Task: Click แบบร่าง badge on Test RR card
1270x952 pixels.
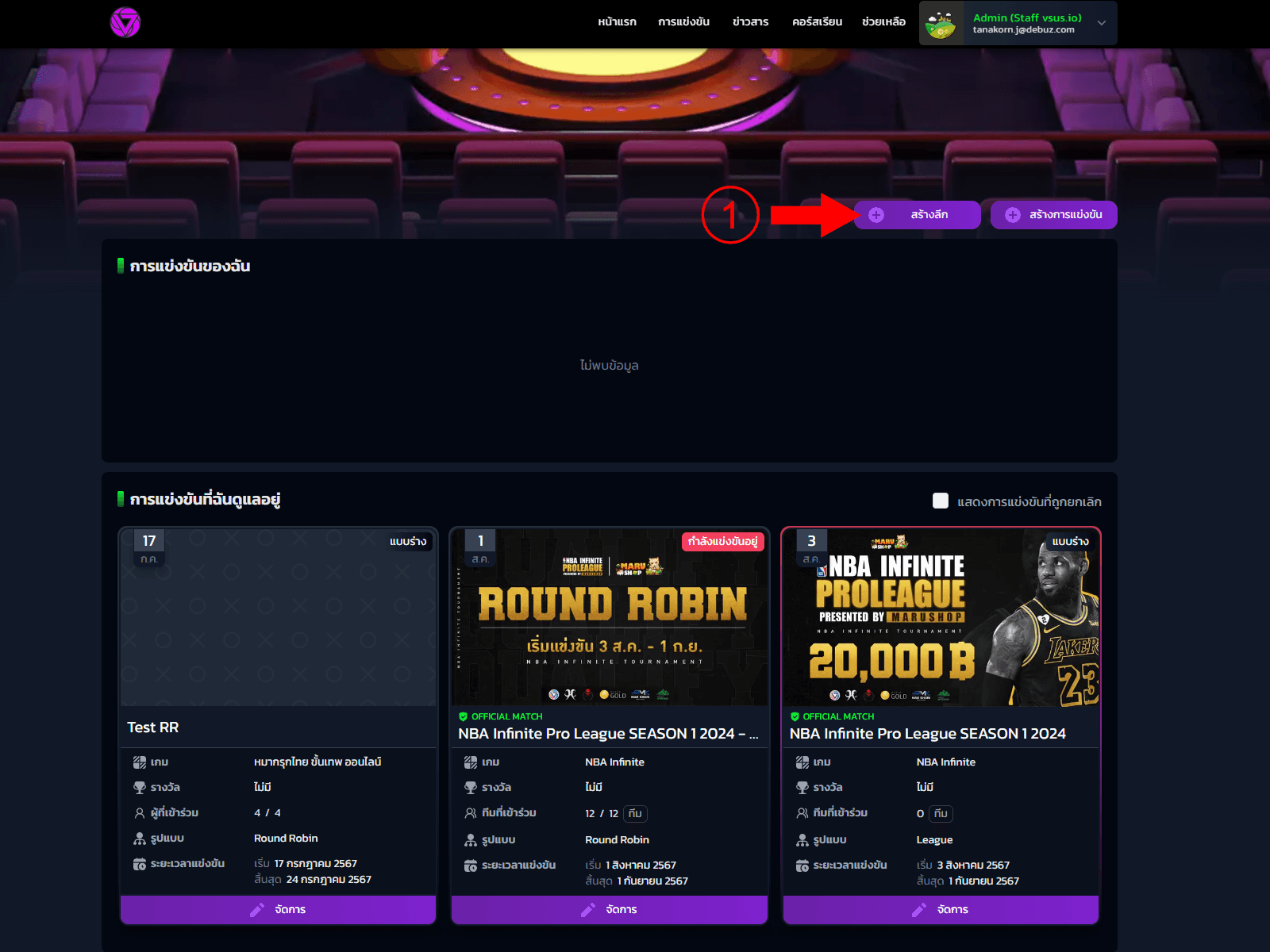Action: [x=408, y=542]
